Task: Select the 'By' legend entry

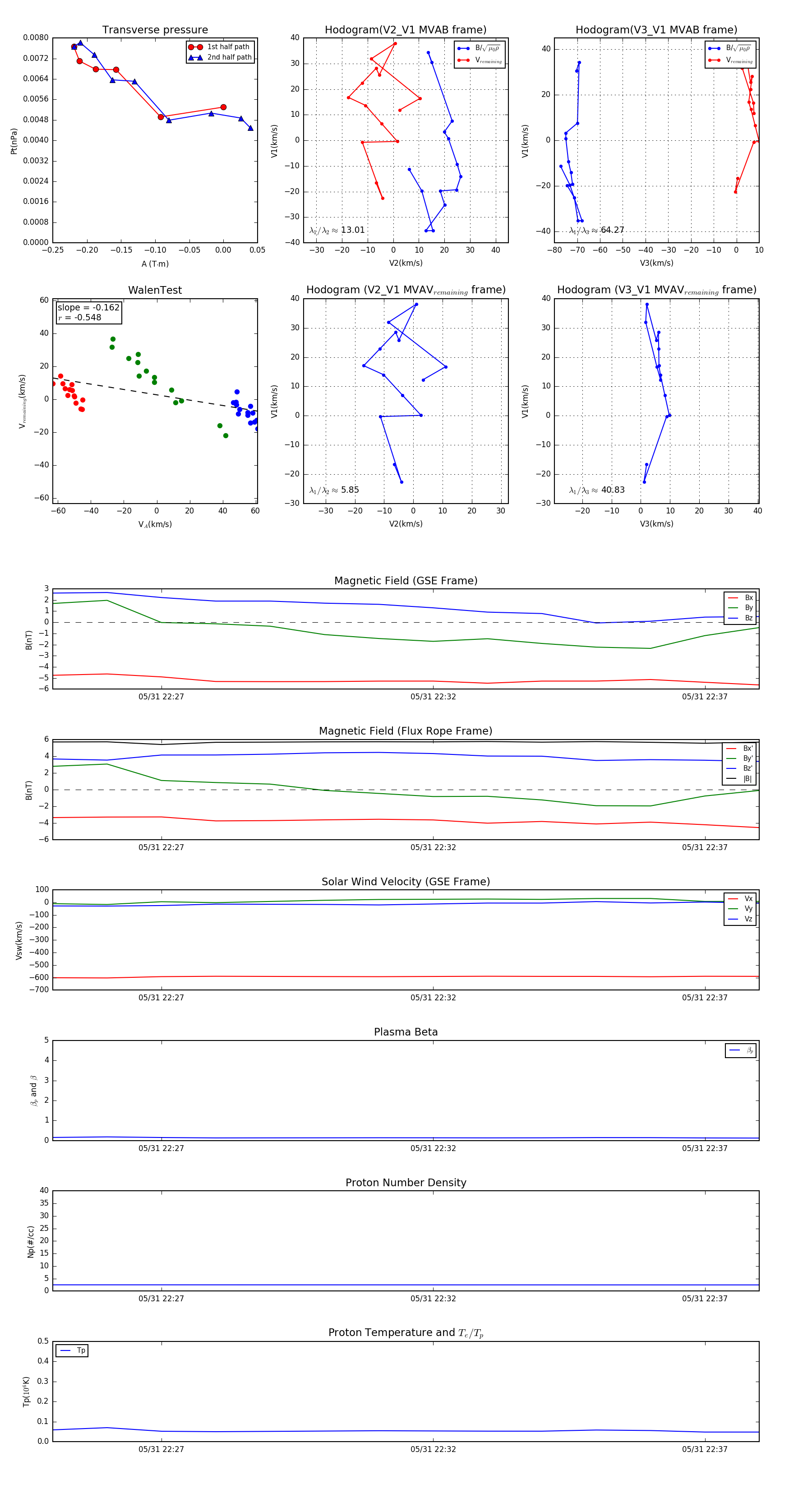Action: [x=741, y=607]
